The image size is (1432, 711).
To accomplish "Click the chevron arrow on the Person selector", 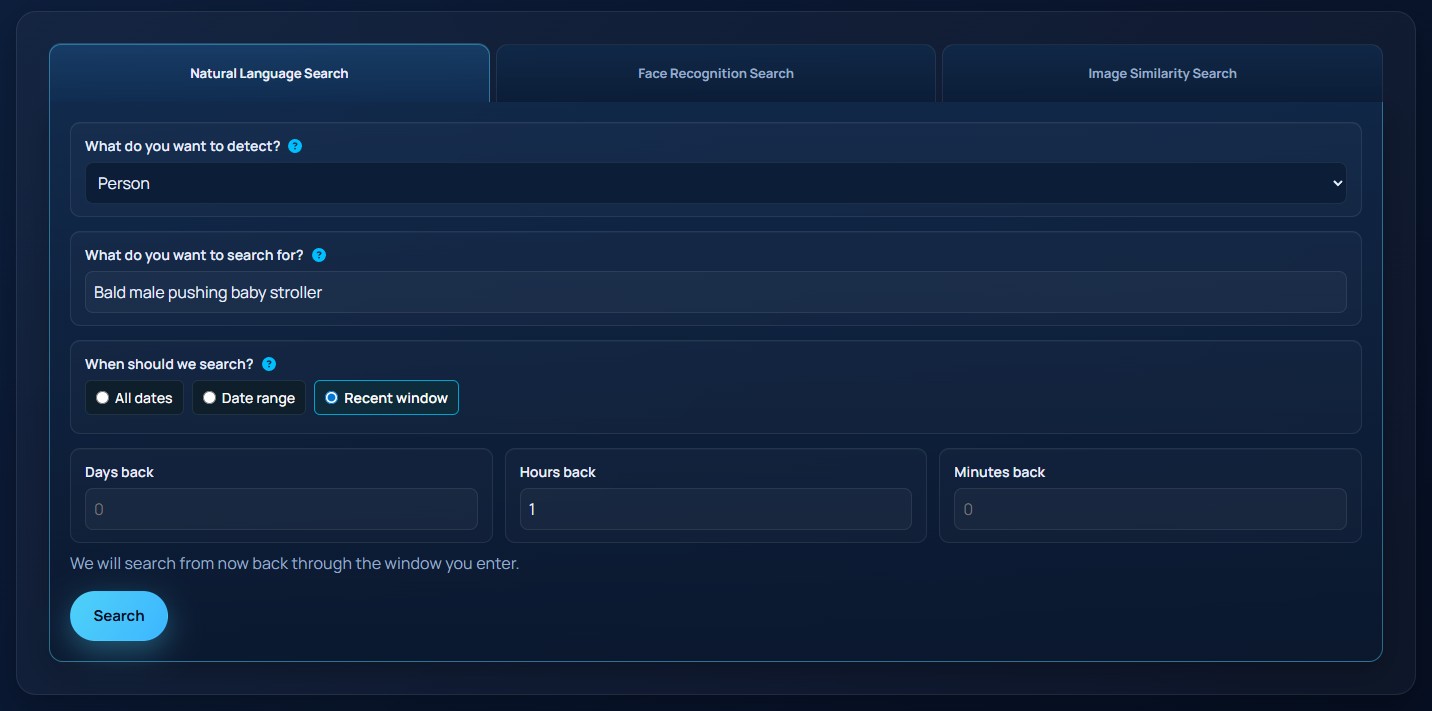I will (x=1337, y=183).
